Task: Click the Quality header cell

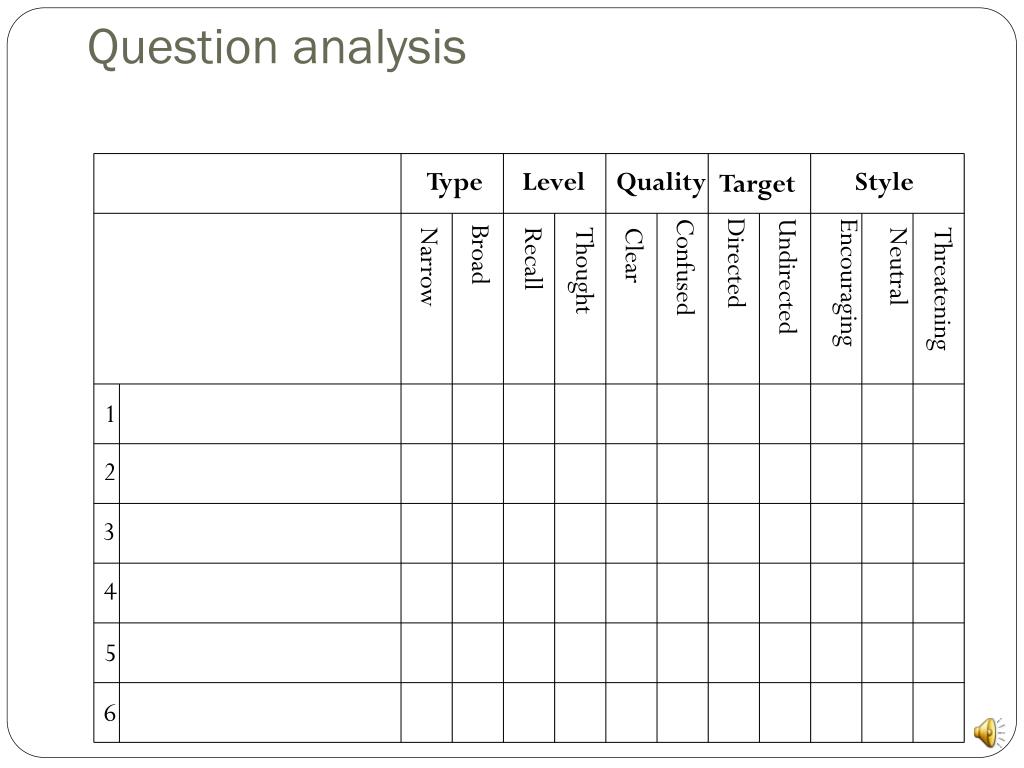Action: click(x=657, y=184)
